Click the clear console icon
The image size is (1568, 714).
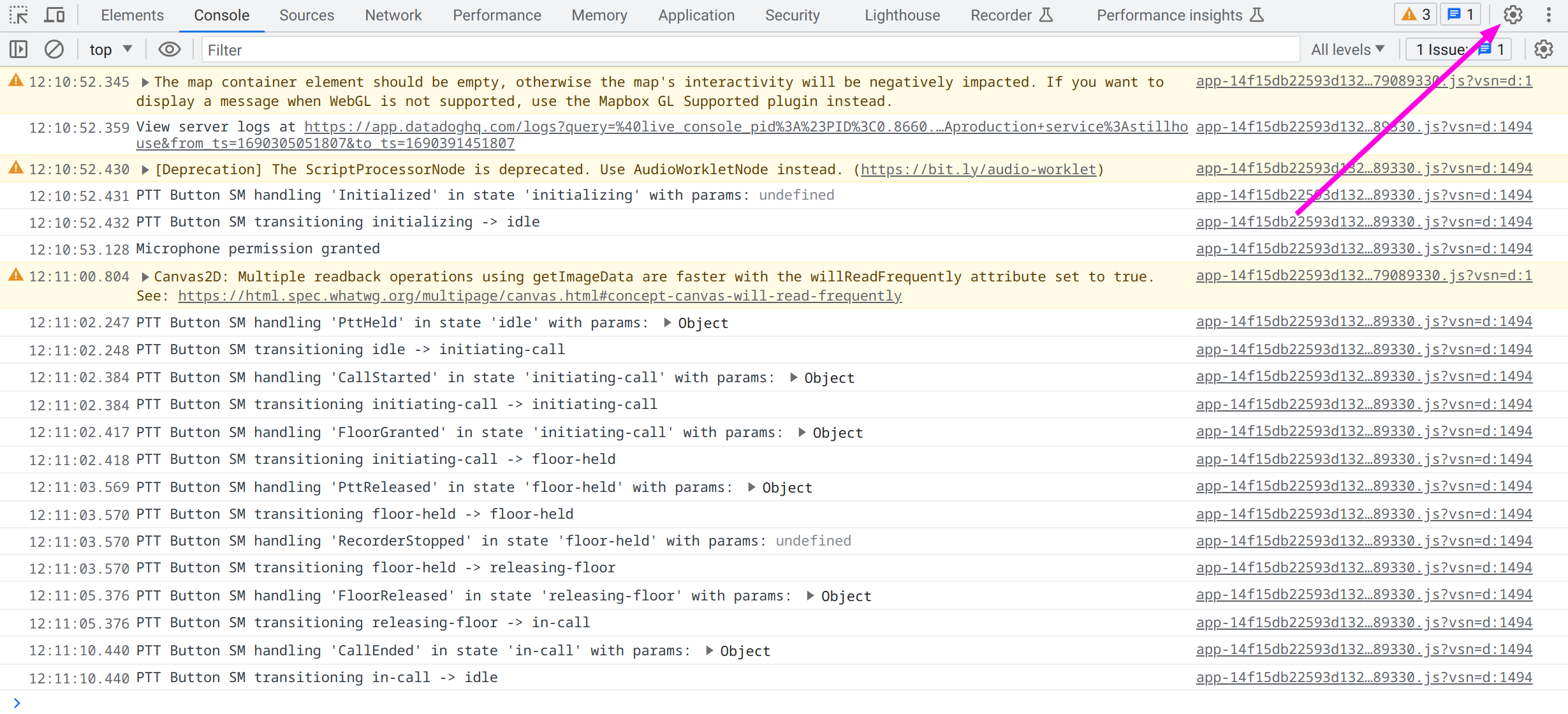[x=54, y=49]
